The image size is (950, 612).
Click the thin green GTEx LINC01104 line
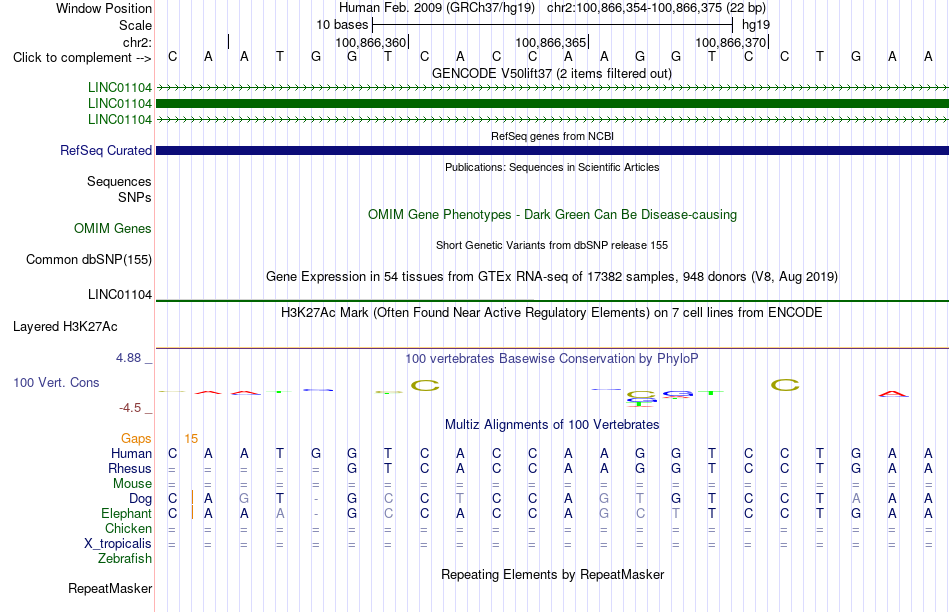pyautogui.click(x=552, y=301)
